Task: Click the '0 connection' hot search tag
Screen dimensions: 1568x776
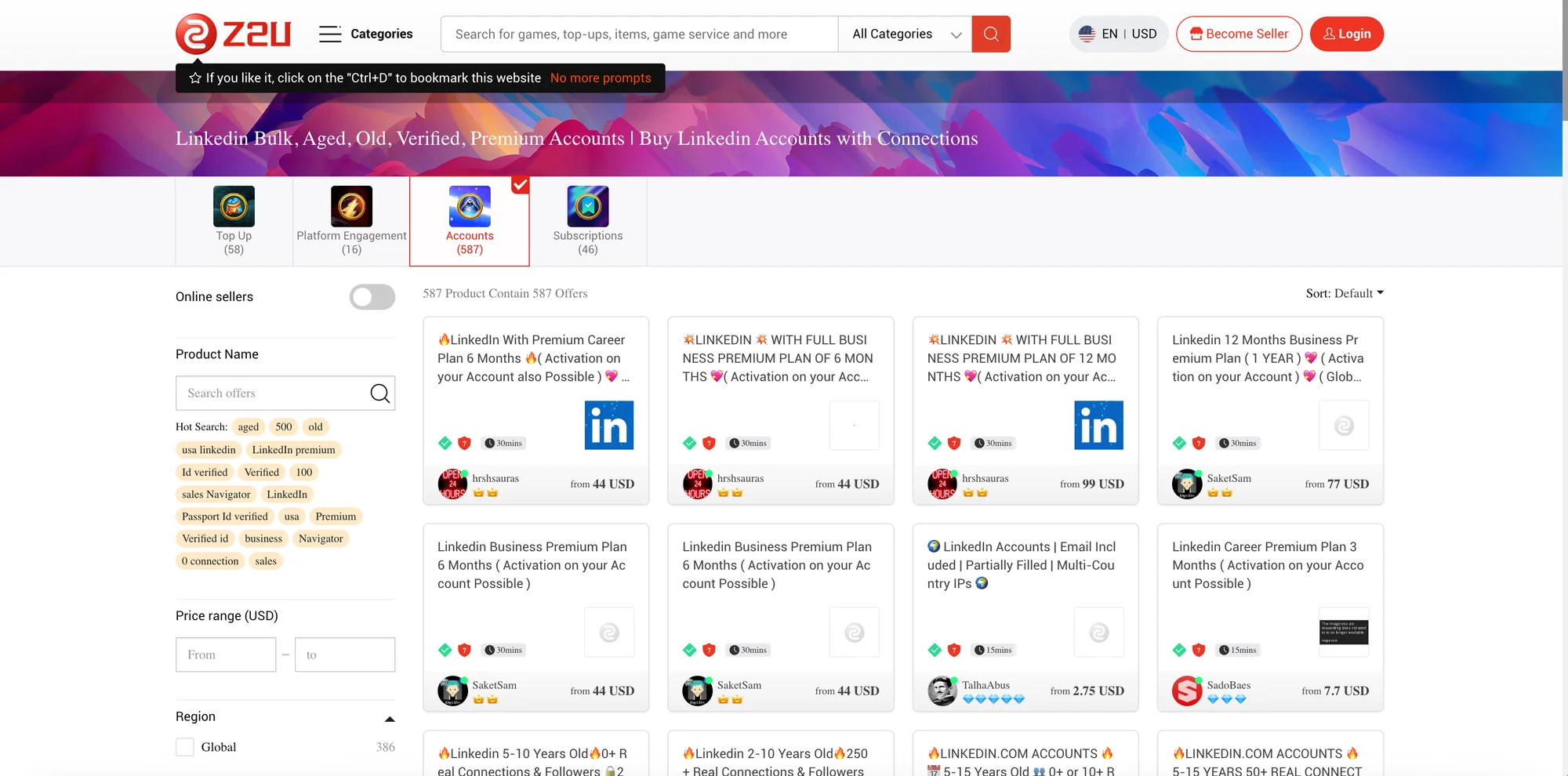Action: [210, 560]
